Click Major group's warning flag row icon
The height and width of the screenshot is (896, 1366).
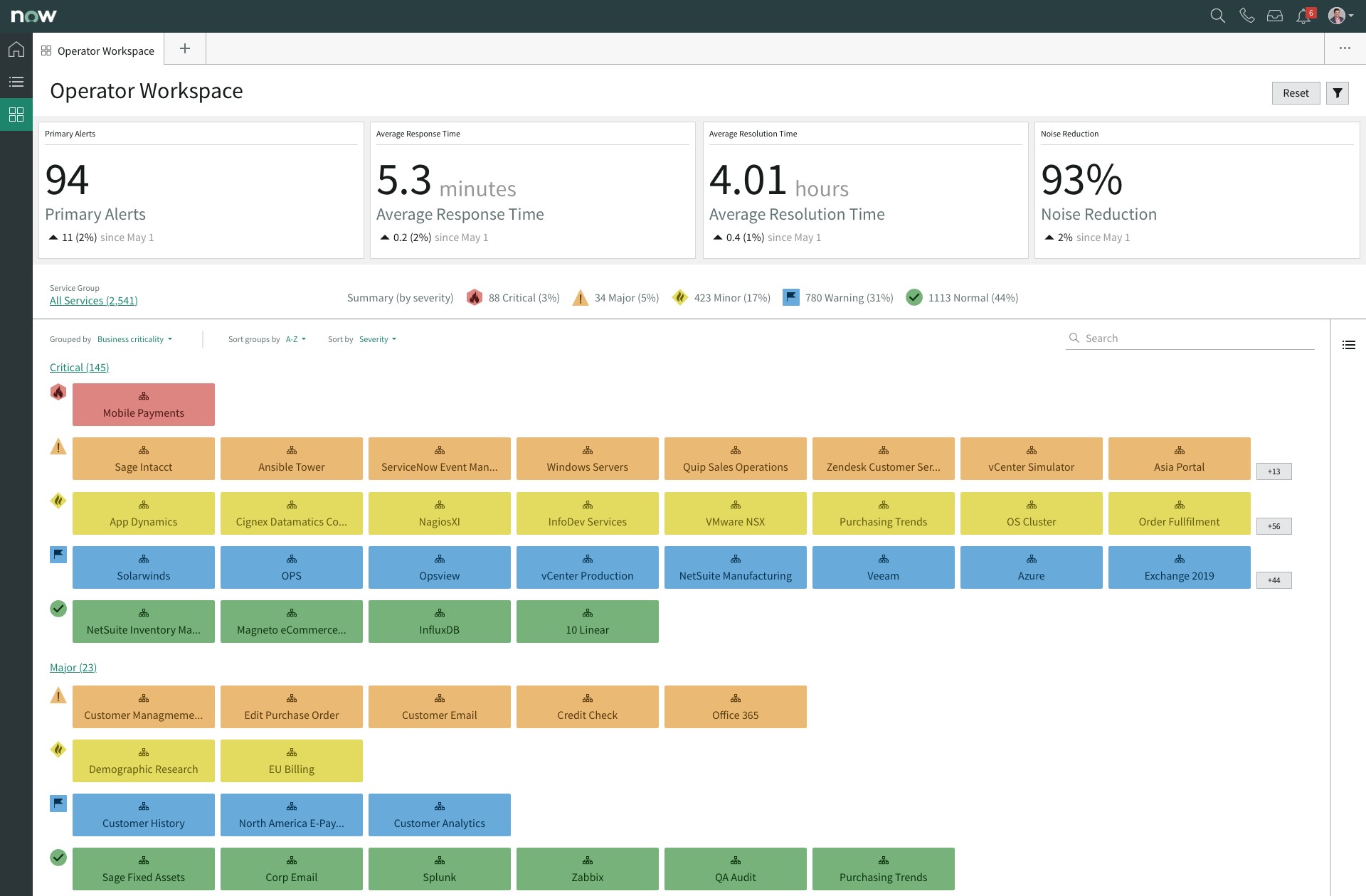pyautogui.click(x=58, y=804)
